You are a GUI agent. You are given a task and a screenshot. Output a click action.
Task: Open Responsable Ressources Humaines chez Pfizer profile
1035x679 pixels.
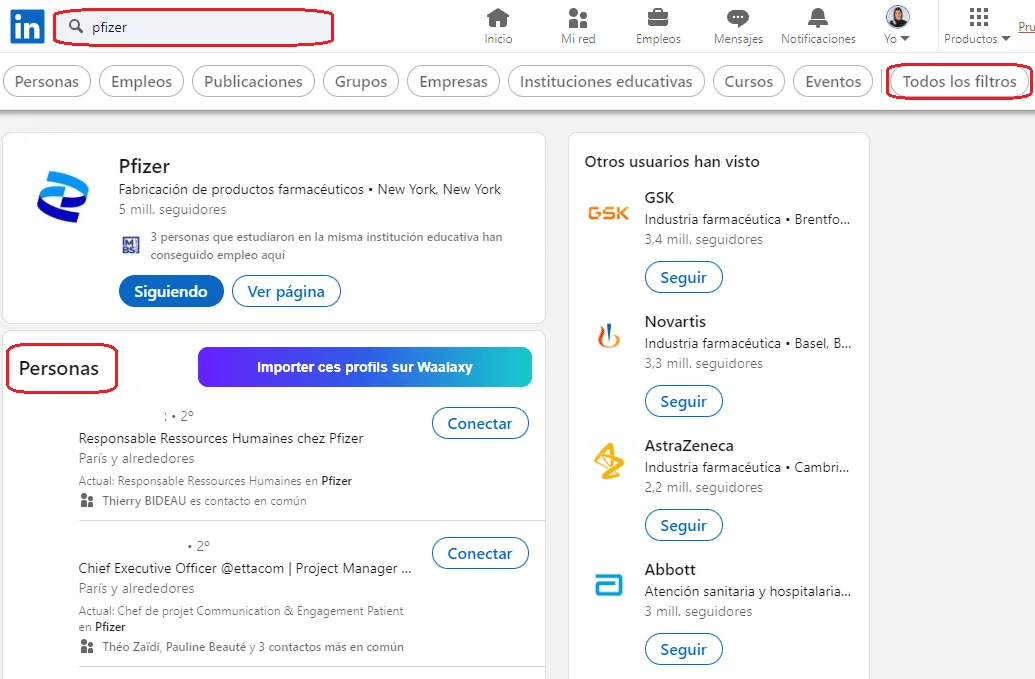tap(220, 438)
